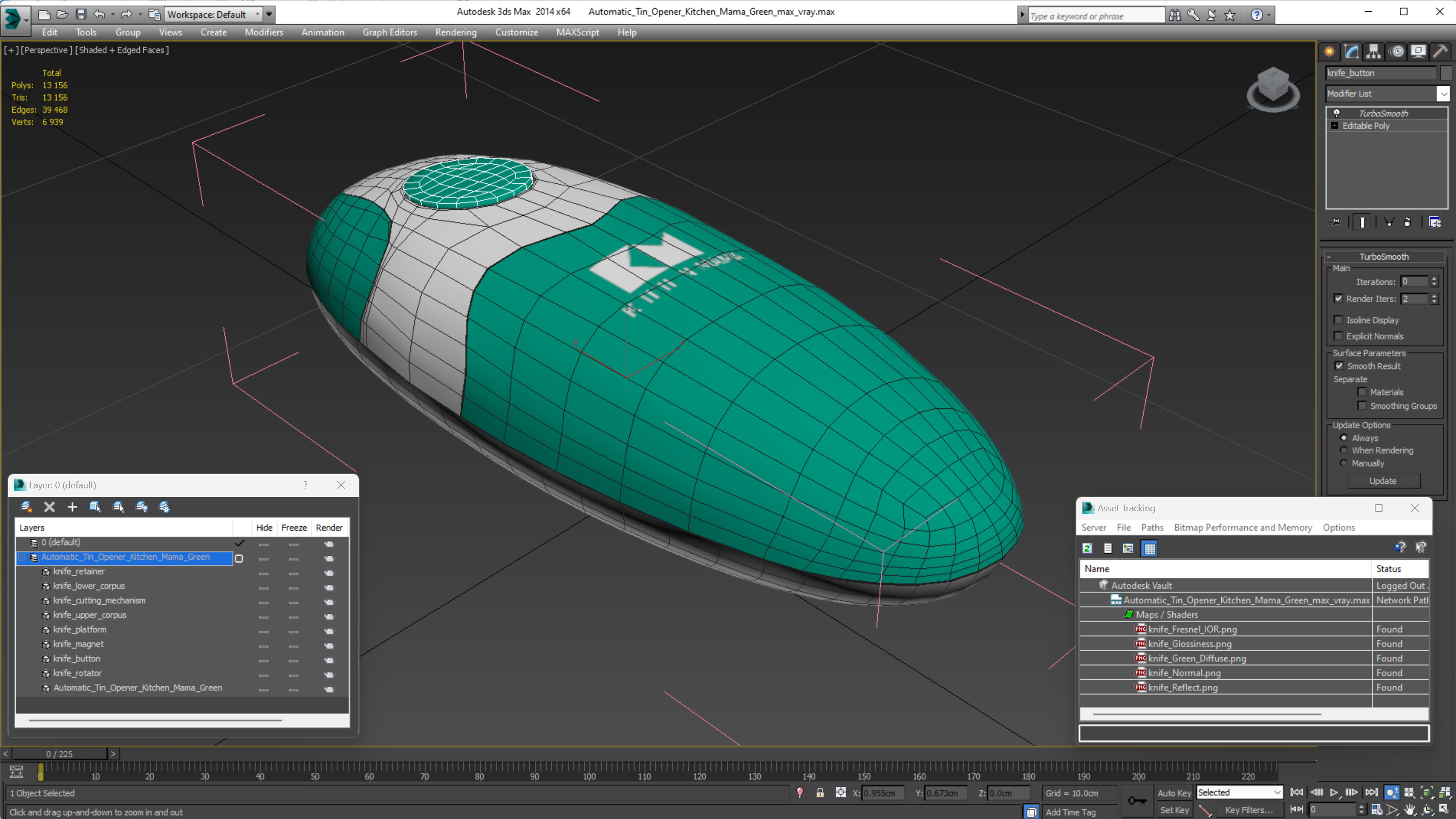Toggle the Render Iters checkbox
This screenshot has height=819, width=1456.
point(1339,299)
